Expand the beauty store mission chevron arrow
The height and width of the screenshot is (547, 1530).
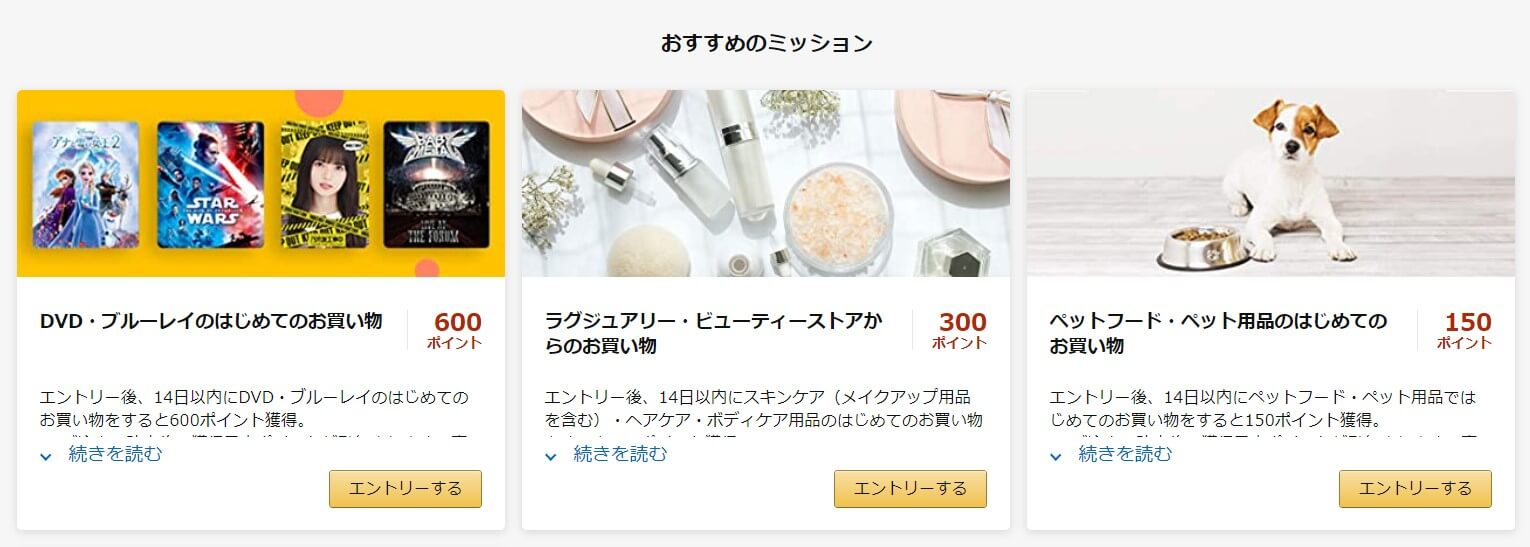click(551, 456)
